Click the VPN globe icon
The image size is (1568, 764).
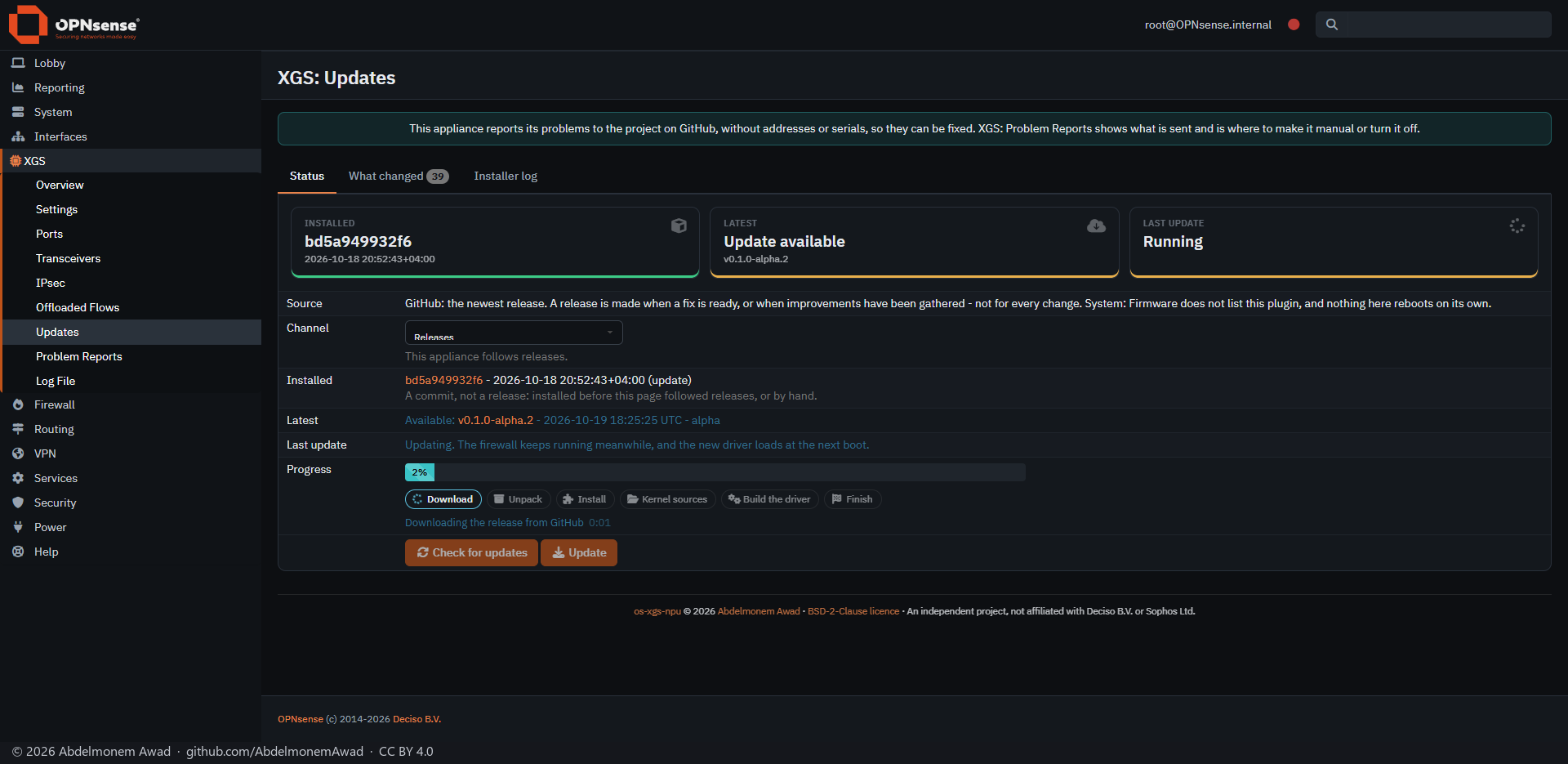[x=18, y=453]
